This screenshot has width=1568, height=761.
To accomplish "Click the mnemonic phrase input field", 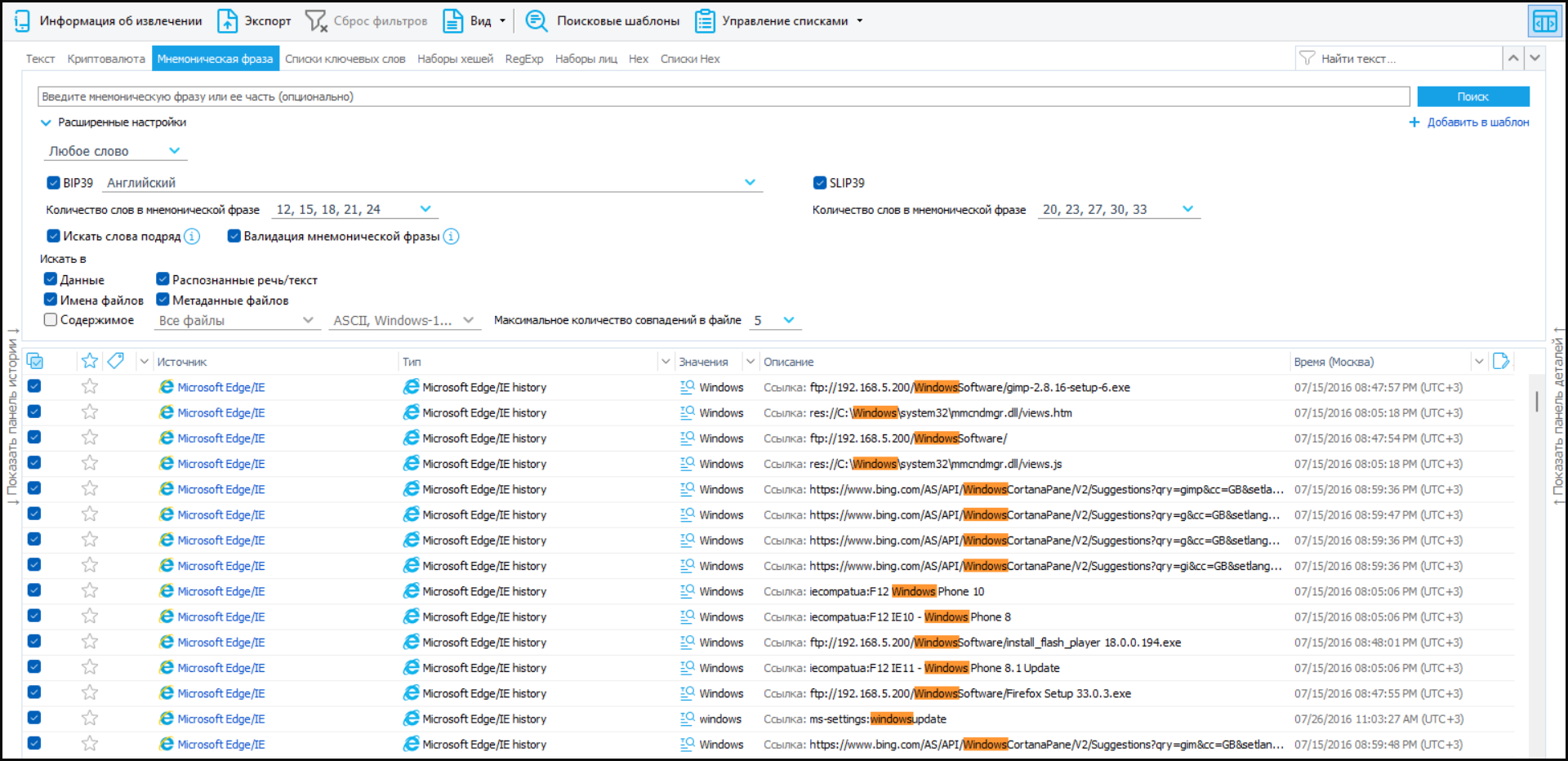I will (723, 96).
